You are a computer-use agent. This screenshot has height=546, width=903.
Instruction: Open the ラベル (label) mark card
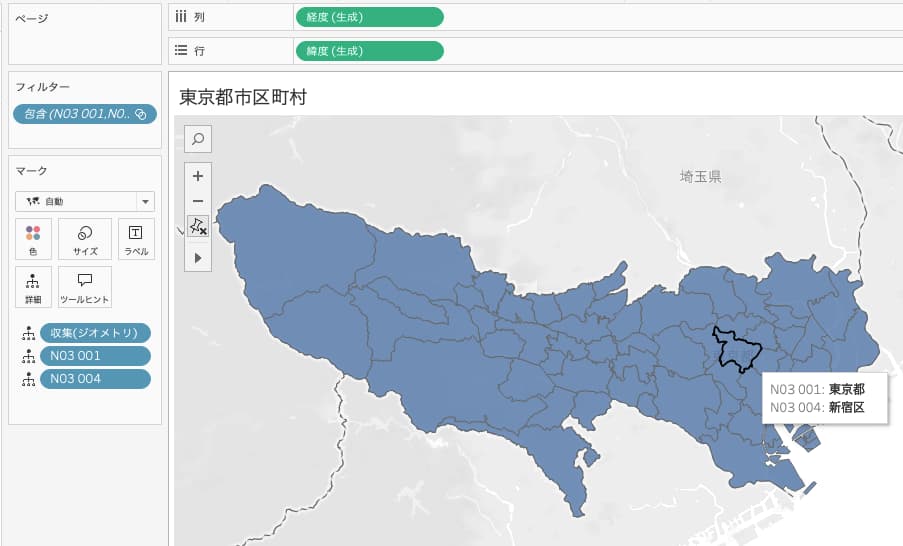136,239
